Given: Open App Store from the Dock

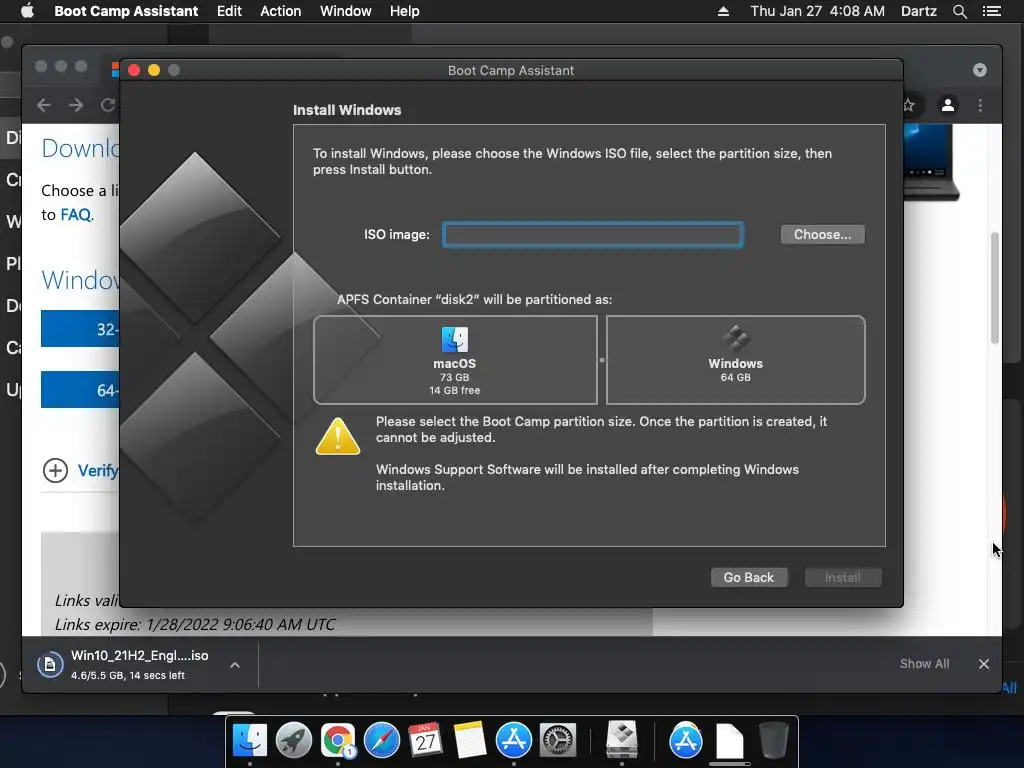Looking at the screenshot, I should pos(513,741).
